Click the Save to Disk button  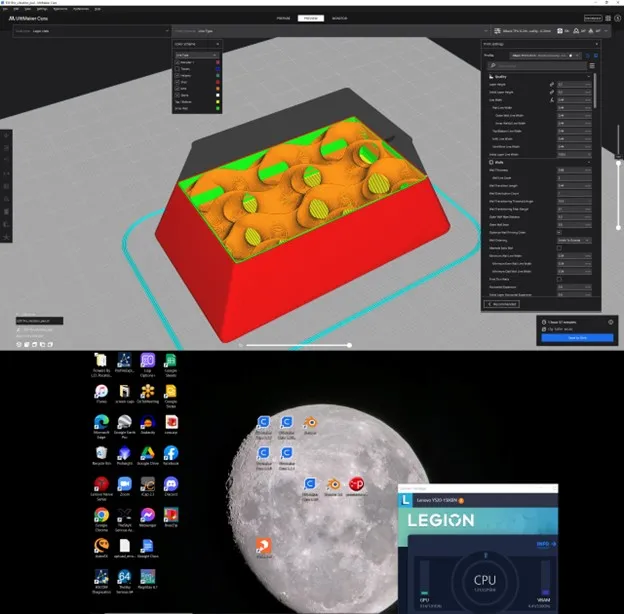point(577,338)
